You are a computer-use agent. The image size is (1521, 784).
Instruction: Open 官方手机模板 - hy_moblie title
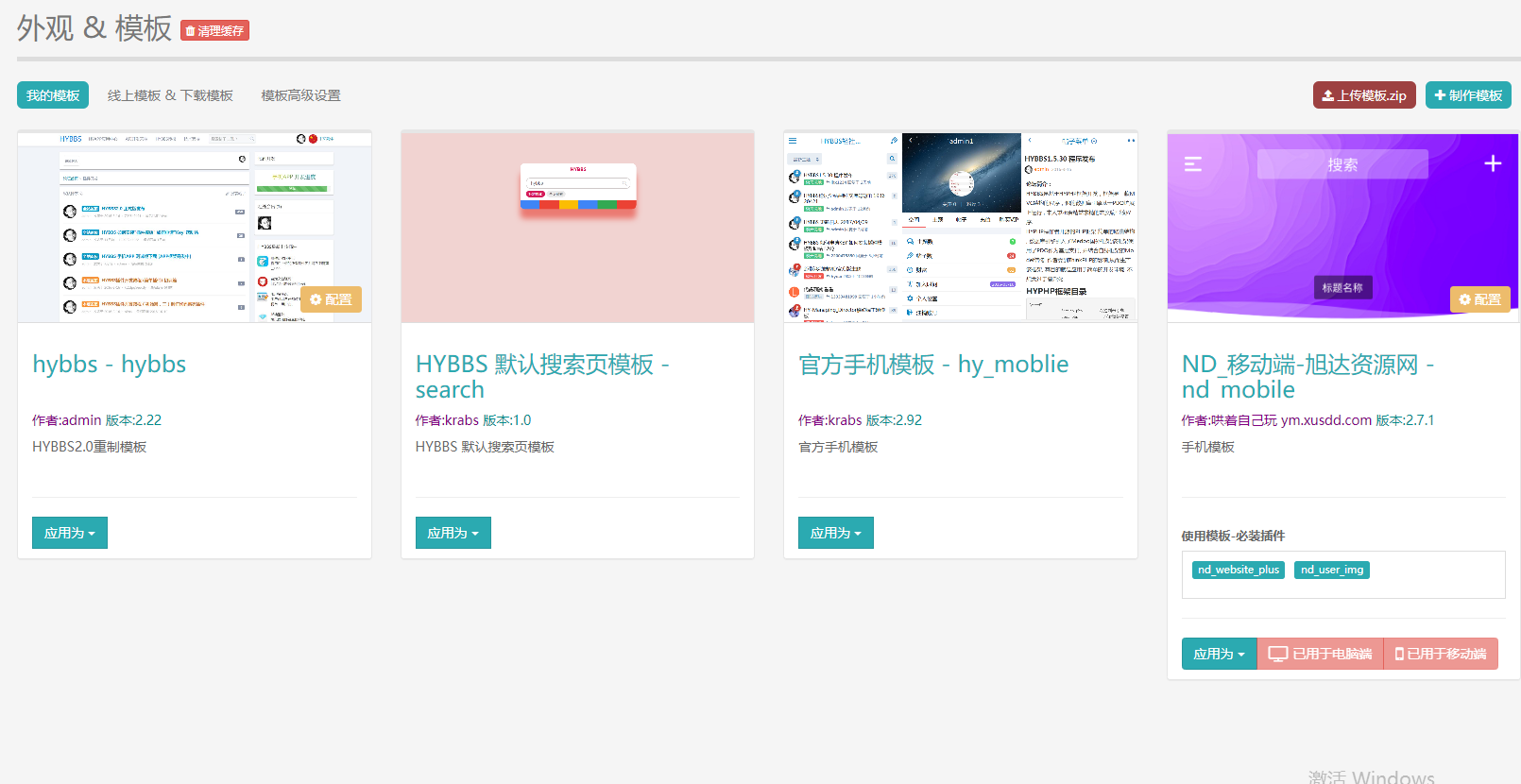point(933,365)
